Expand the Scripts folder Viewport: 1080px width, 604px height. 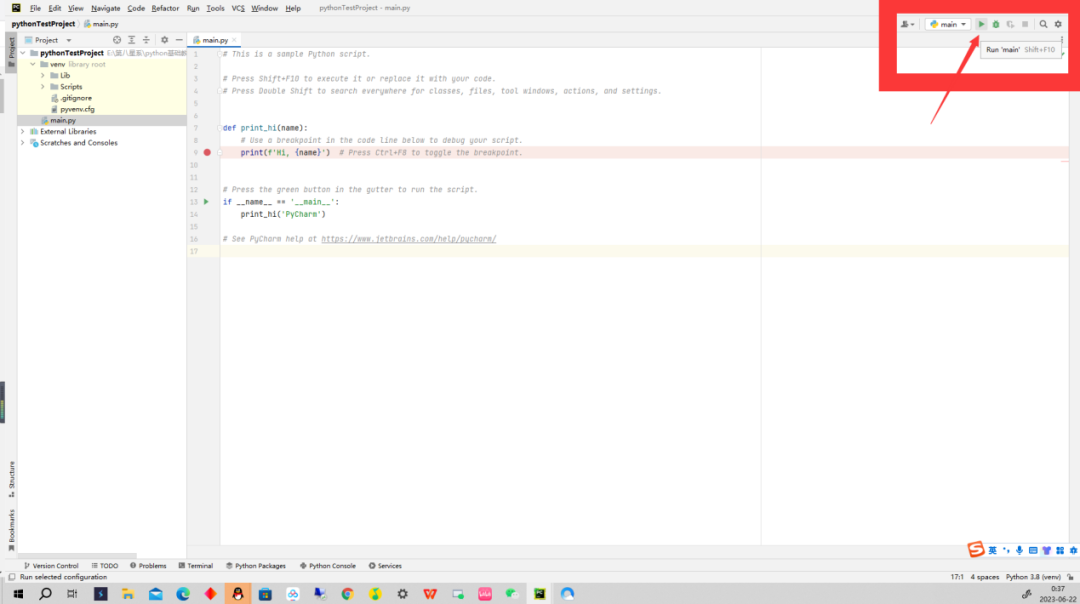[x=43, y=87]
